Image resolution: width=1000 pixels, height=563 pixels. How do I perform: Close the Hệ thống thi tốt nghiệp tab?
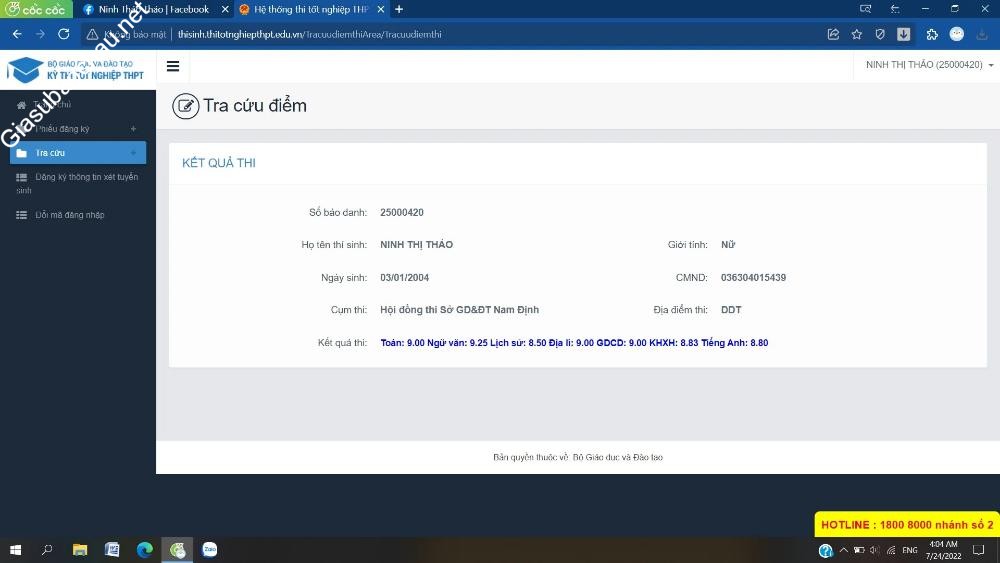pos(380,9)
